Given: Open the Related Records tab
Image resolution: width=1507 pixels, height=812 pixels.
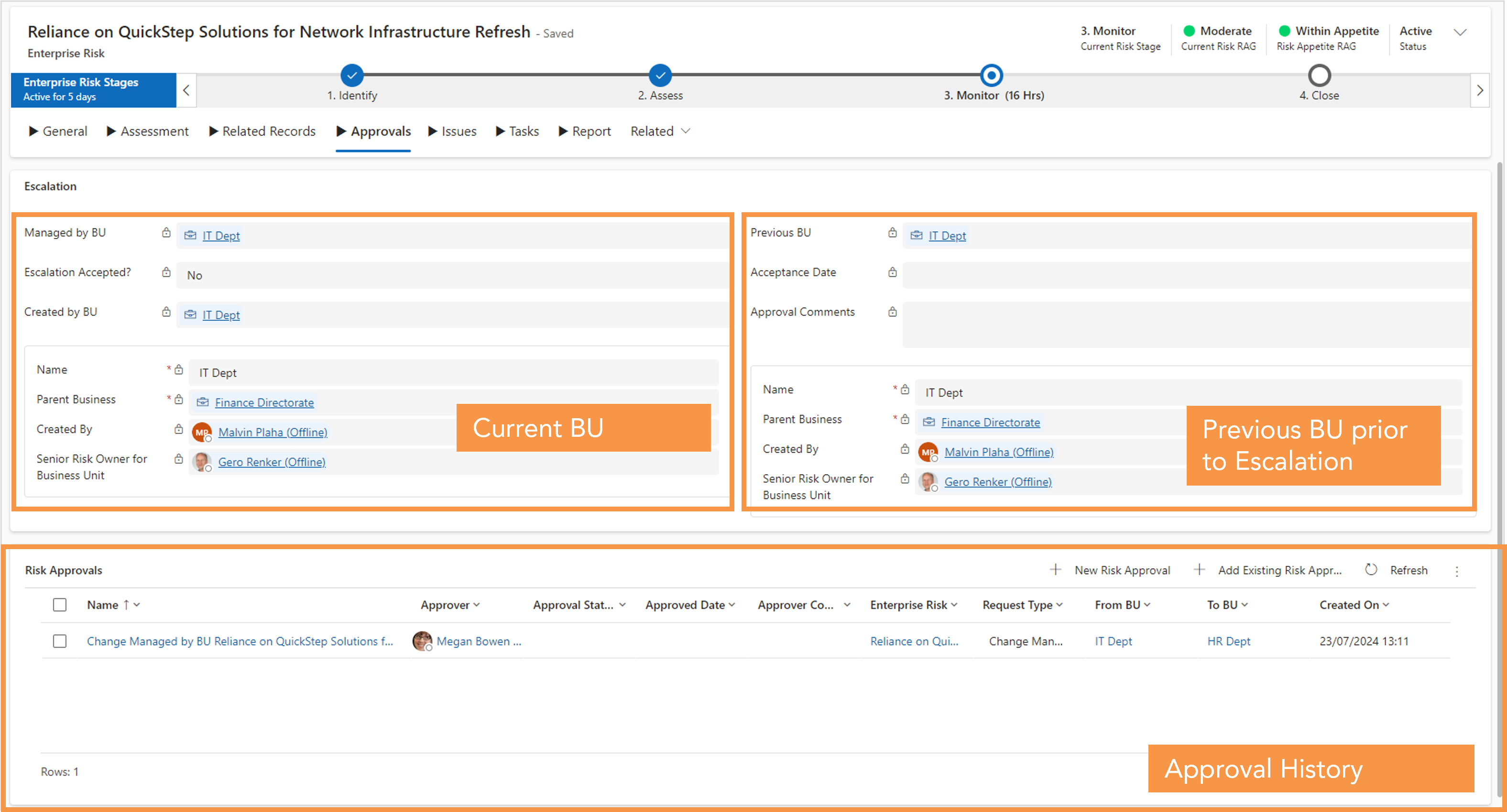Looking at the screenshot, I should [262, 131].
